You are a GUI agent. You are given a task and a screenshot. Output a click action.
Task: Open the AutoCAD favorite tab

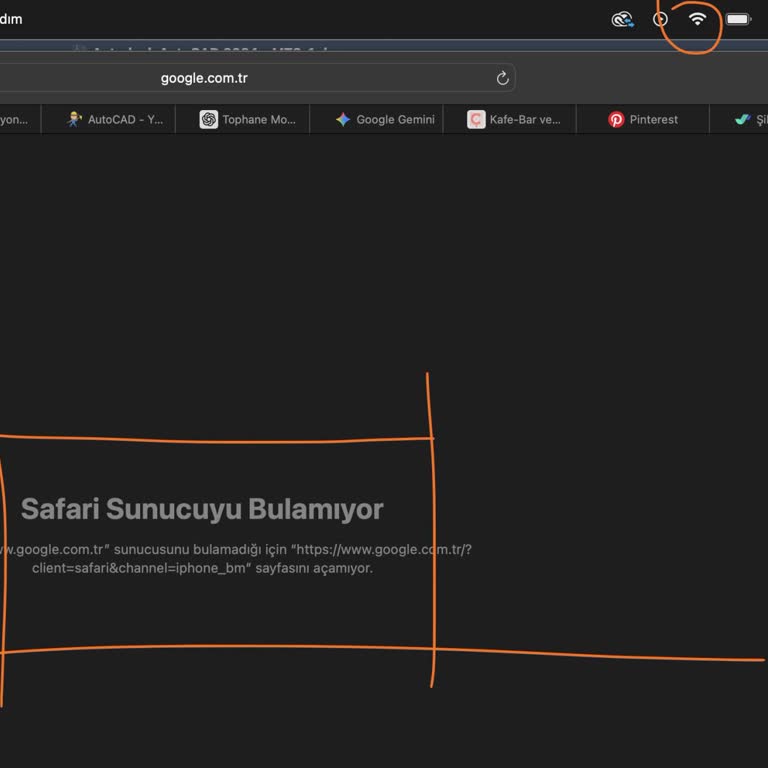(108, 119)
